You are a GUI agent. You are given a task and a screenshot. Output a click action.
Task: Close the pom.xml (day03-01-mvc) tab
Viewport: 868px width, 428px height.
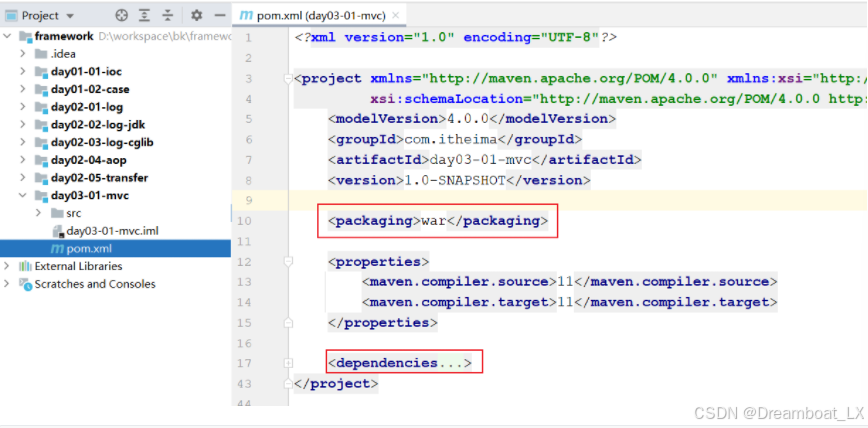coord(395,16)
